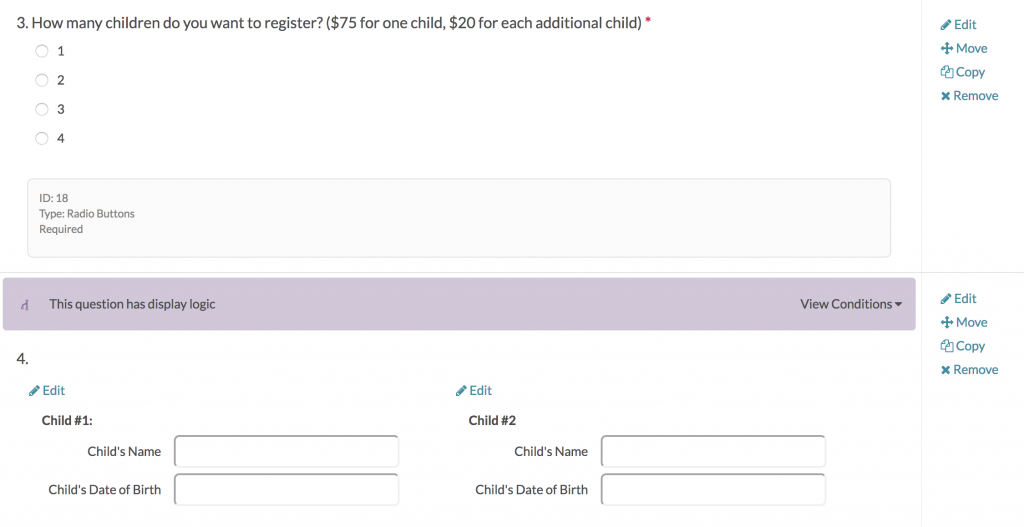Viewport: 1024px width, 527px height.
Task: Click the display logic icon in purple bar
Action: coord(24,304)
